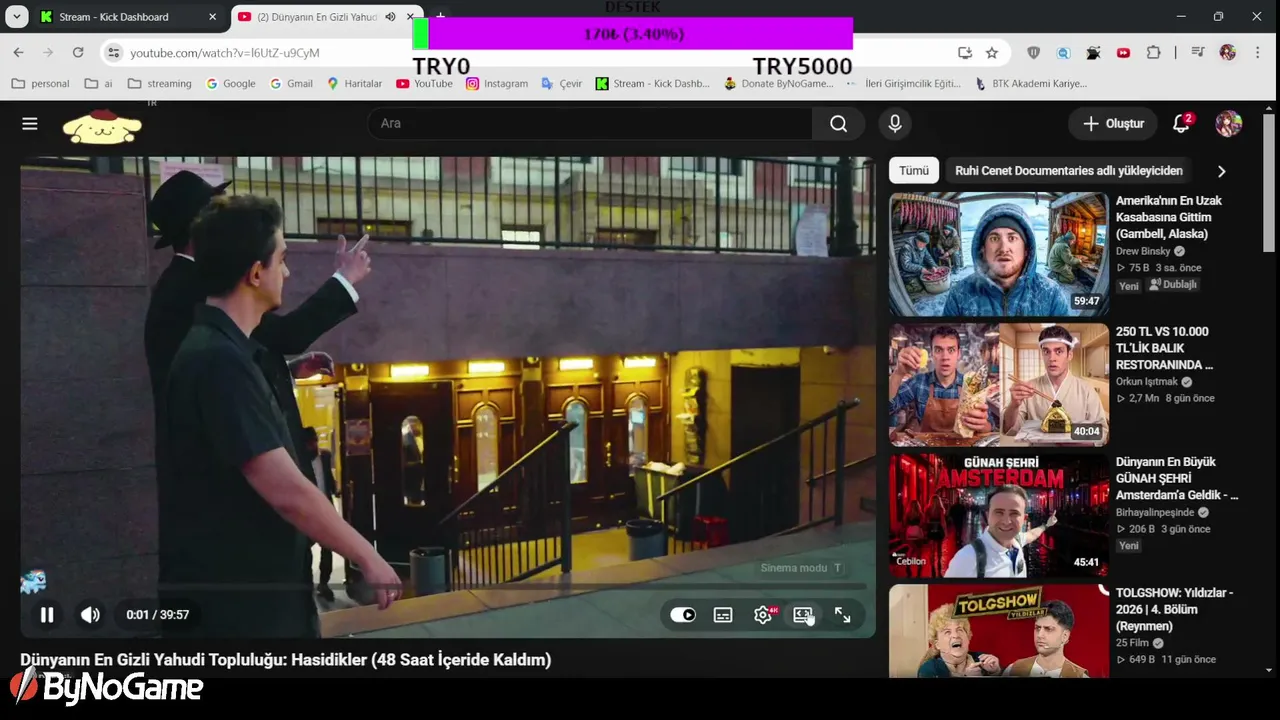View site information icon in address bar
Screen dimensions: 1280x720
click(113, 52)
